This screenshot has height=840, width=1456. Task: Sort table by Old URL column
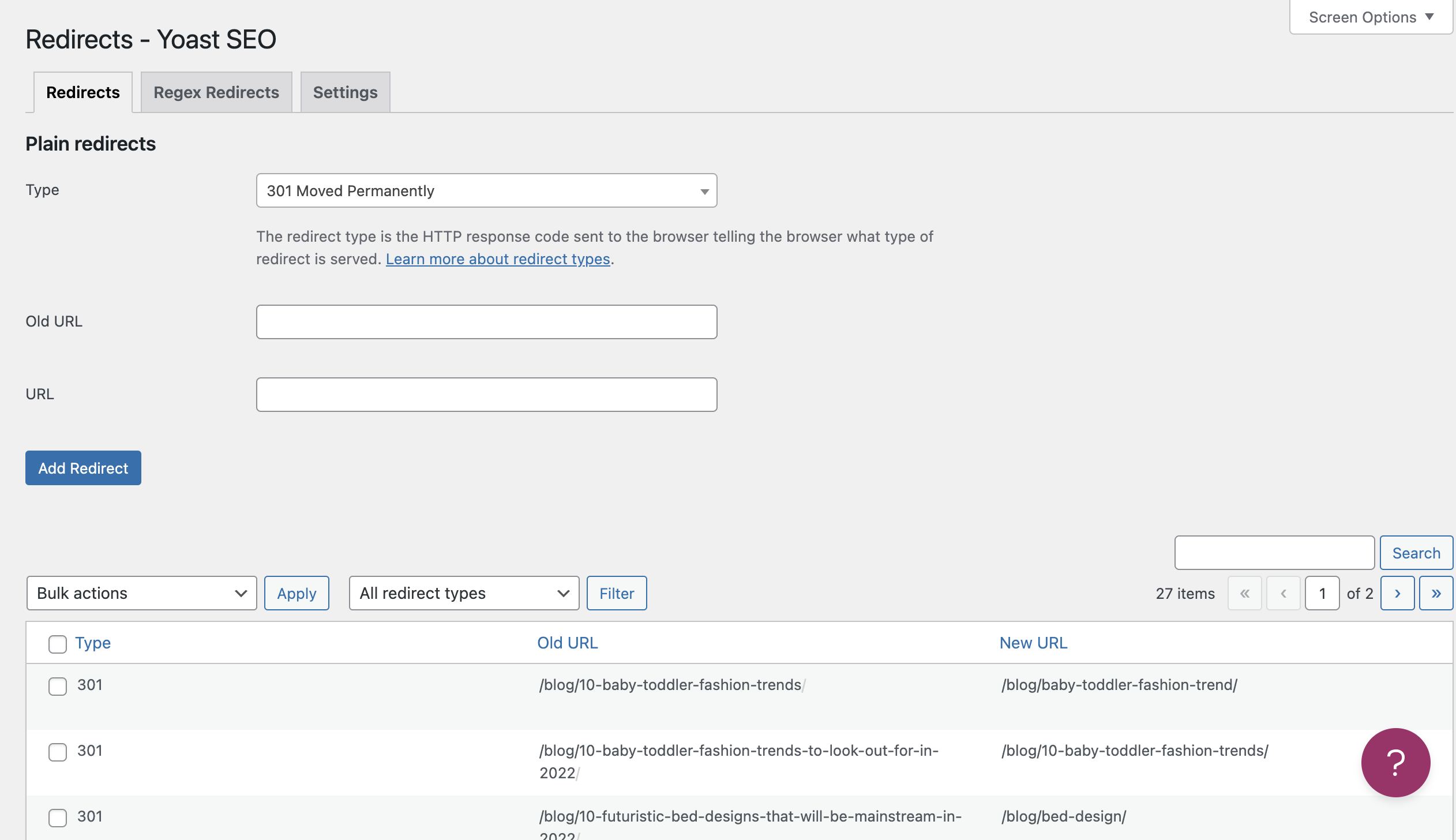click(568, 643)
